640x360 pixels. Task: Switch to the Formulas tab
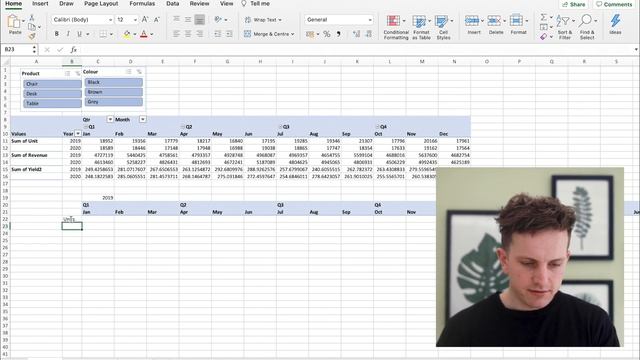coord(142,3)
